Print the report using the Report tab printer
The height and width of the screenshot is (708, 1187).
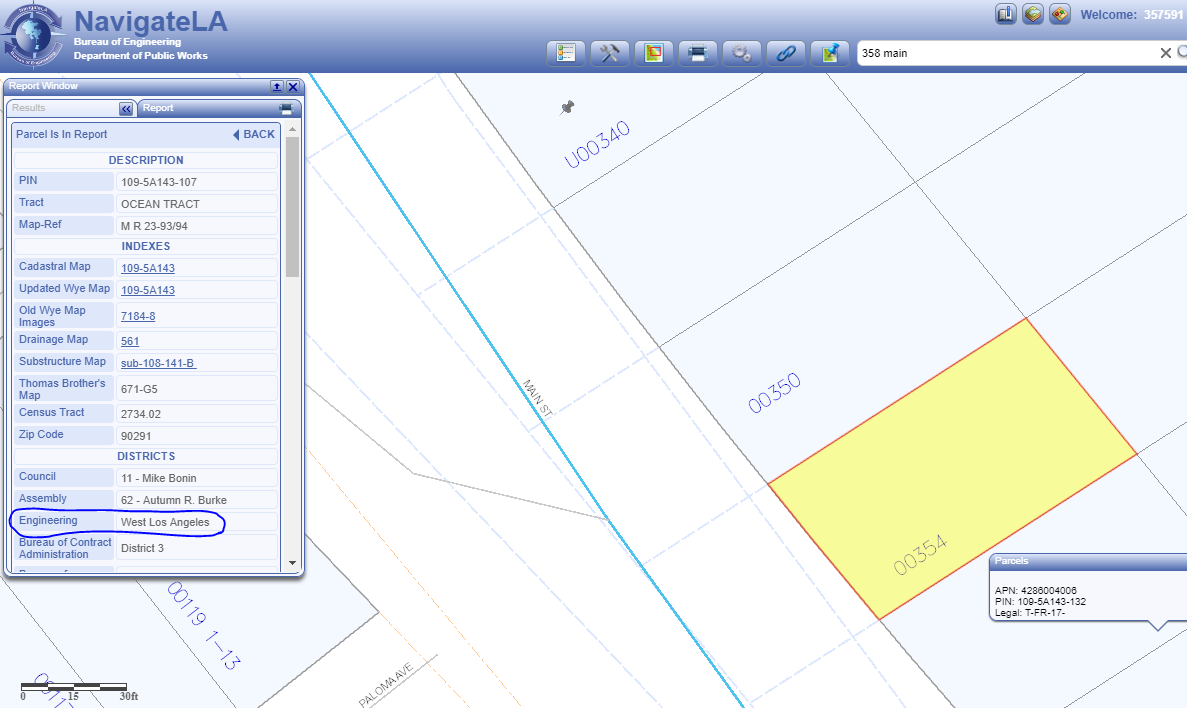(x=286, y=108)
